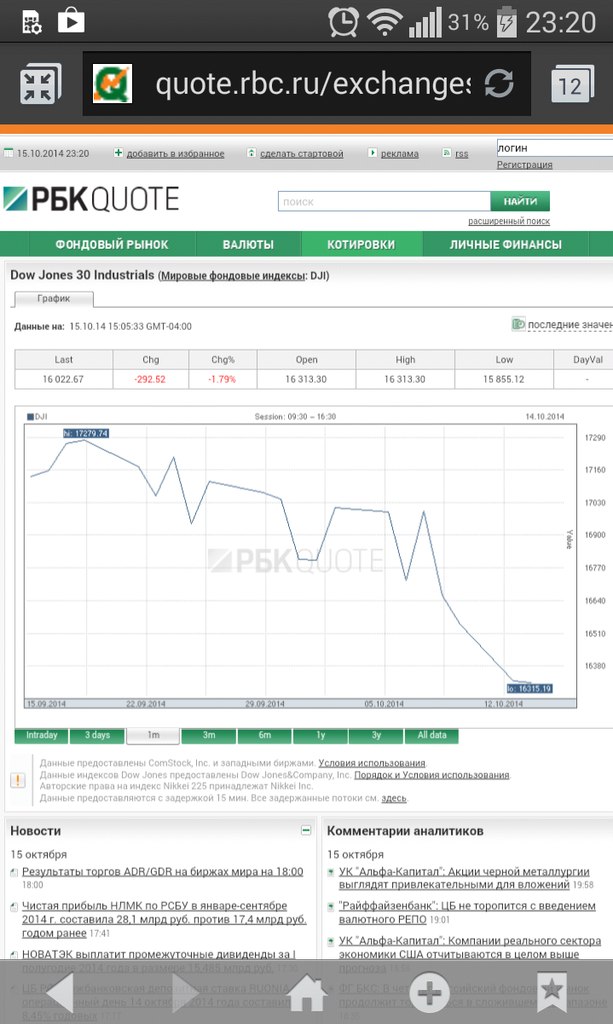Open the ФОНДОВЫЙ РЫНОК menu
This screenshot has height=1024, width=613.
coord(112,244)
